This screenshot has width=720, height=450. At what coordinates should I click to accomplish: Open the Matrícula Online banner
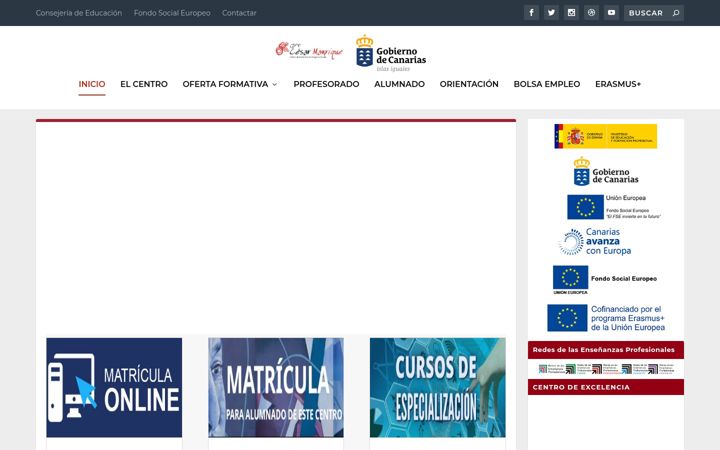(x=114, y=388)
